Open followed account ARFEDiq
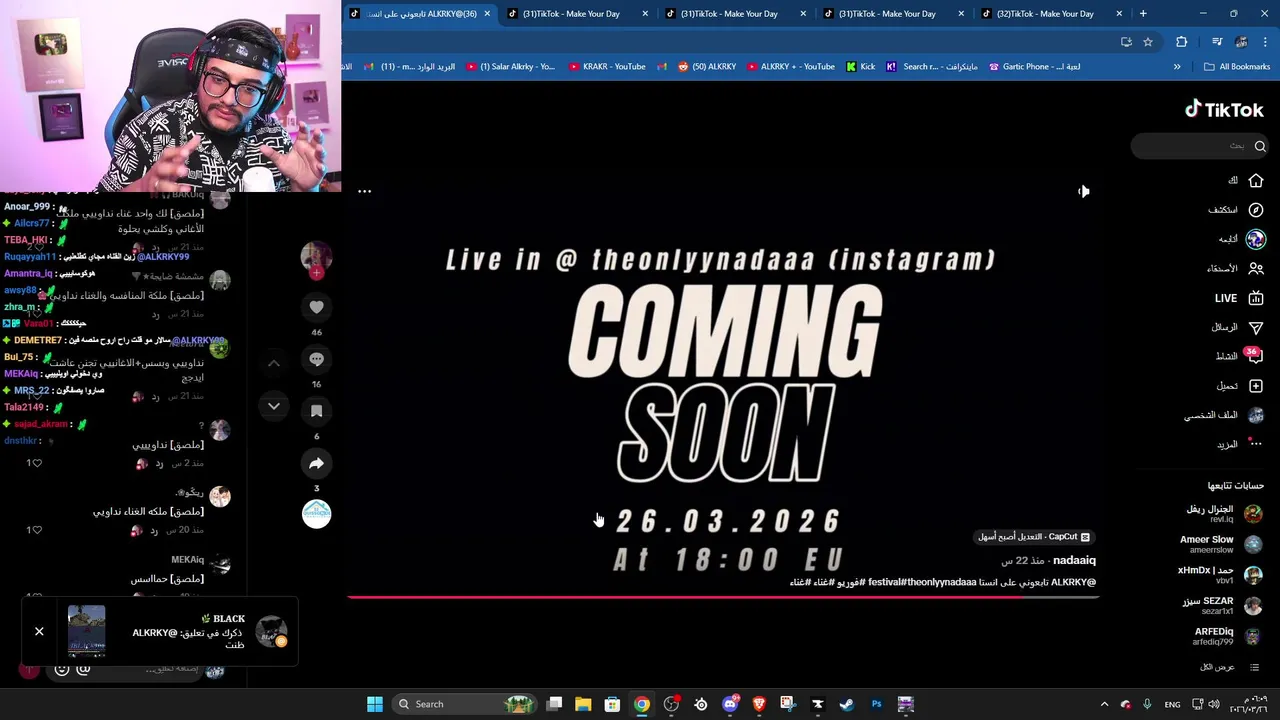 (x=1228, y=637)
